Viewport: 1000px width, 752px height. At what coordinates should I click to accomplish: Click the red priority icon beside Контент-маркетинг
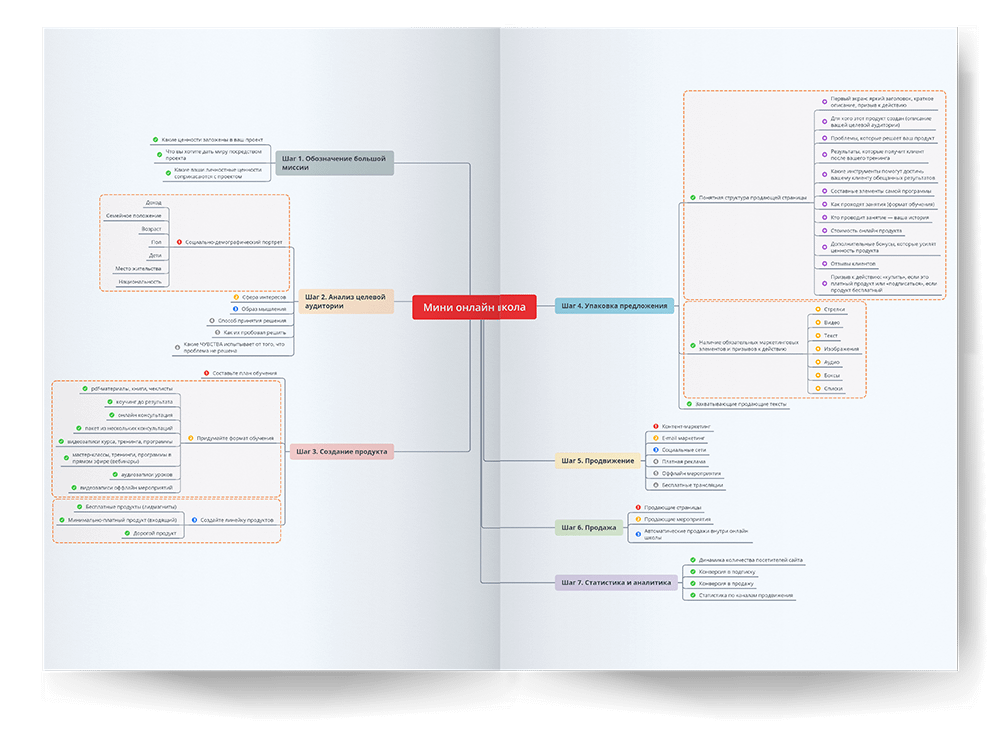click(x=655, y=426)
